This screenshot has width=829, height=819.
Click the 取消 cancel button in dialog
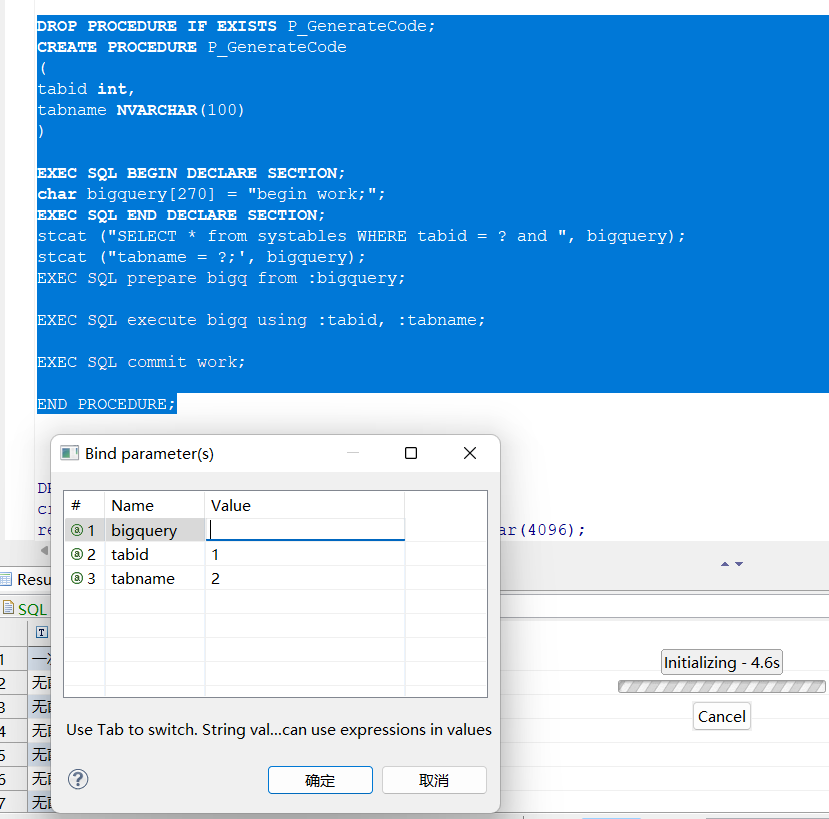point(434,780)
